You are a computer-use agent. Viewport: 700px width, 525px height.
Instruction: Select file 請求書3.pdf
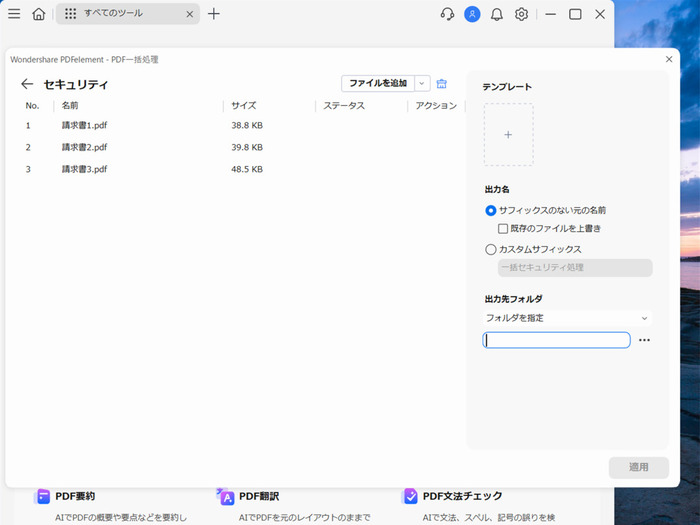84,169
